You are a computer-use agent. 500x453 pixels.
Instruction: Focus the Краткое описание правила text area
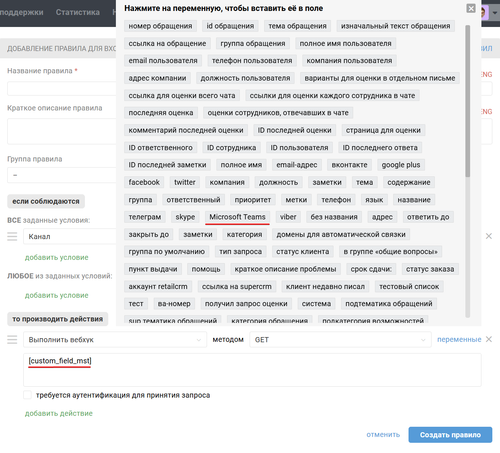62,131
